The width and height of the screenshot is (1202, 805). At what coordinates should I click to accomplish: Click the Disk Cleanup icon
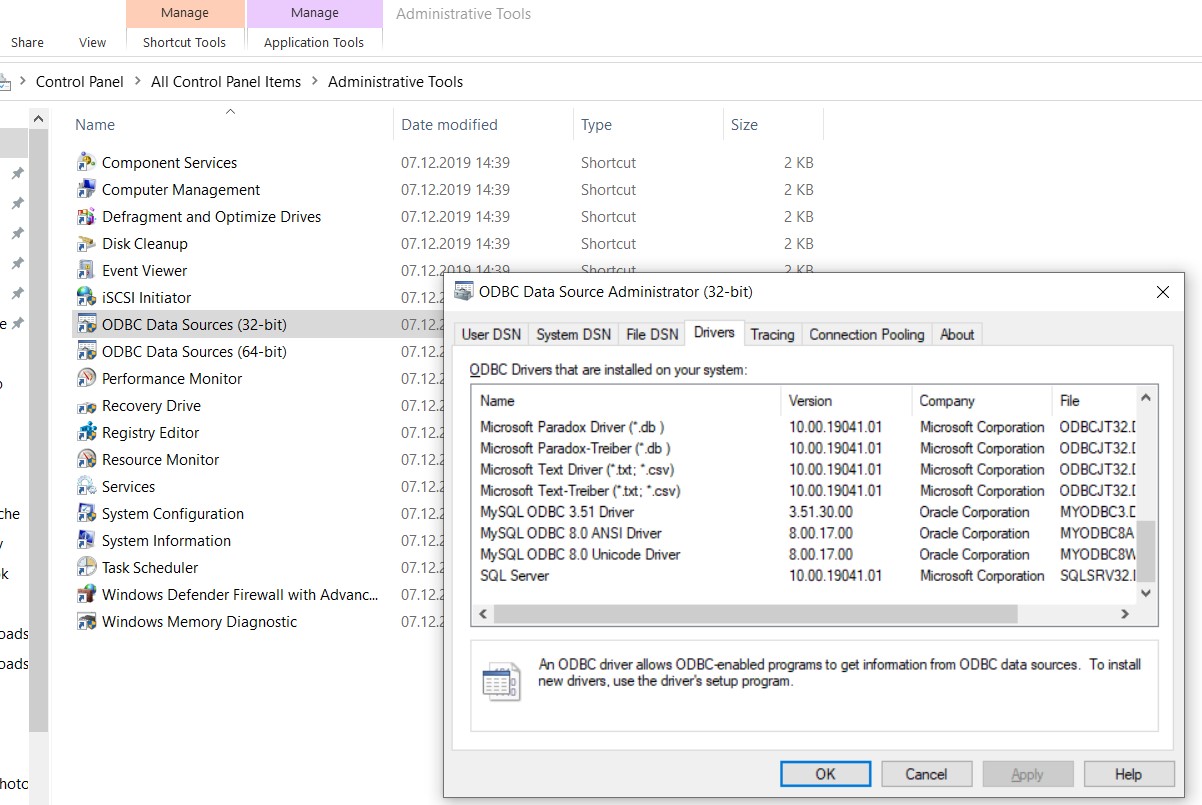[x=87, y=243]
